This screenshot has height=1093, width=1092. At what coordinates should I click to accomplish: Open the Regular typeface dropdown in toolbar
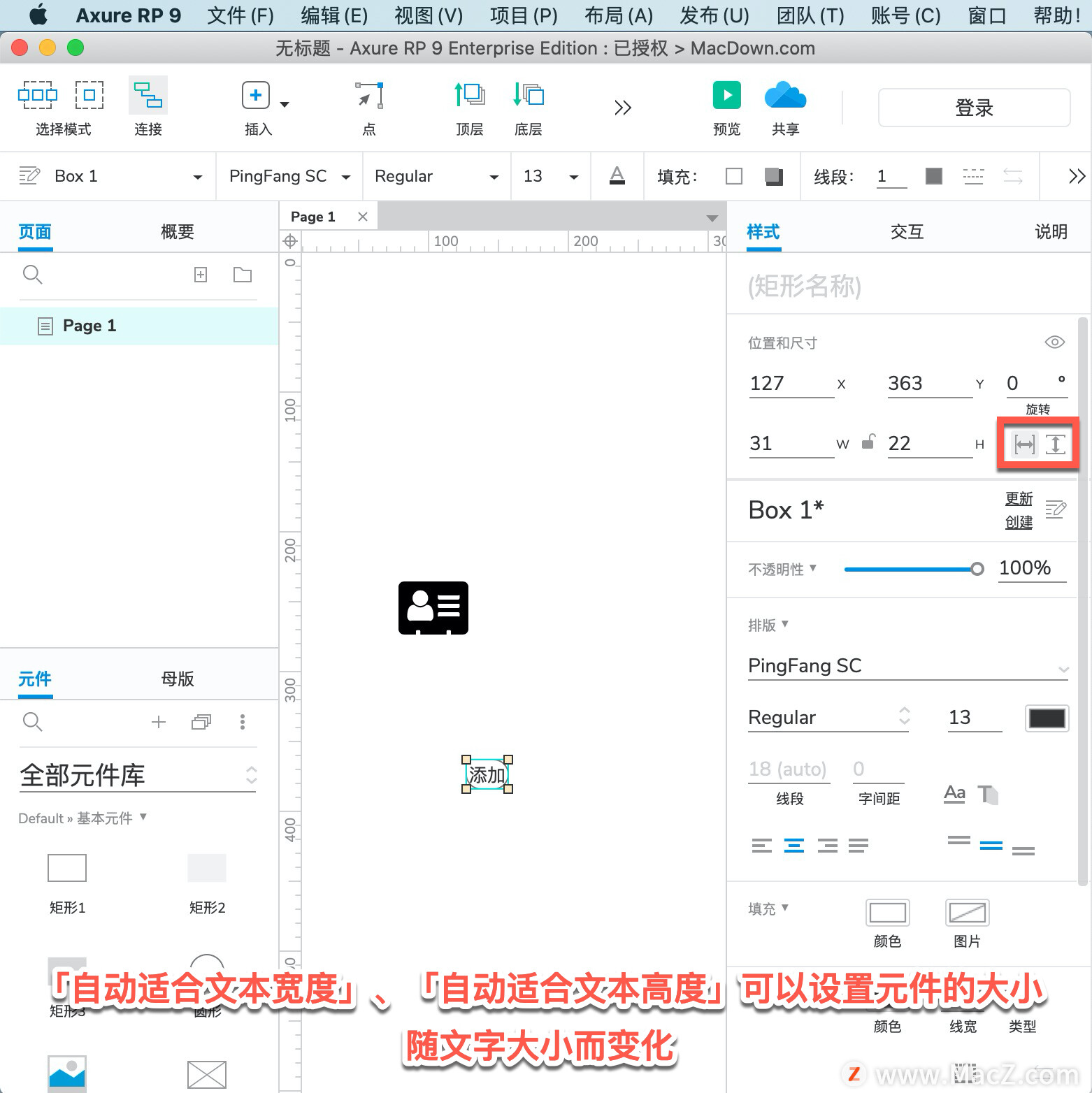pyautogui.click(x=494, y=178)
